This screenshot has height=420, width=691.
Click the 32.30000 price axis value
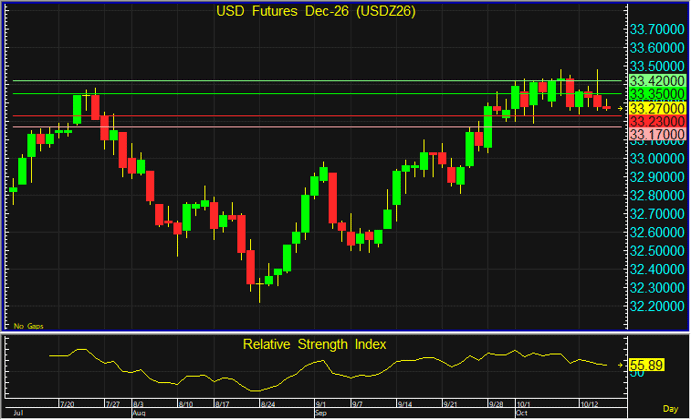coord(657,288)
